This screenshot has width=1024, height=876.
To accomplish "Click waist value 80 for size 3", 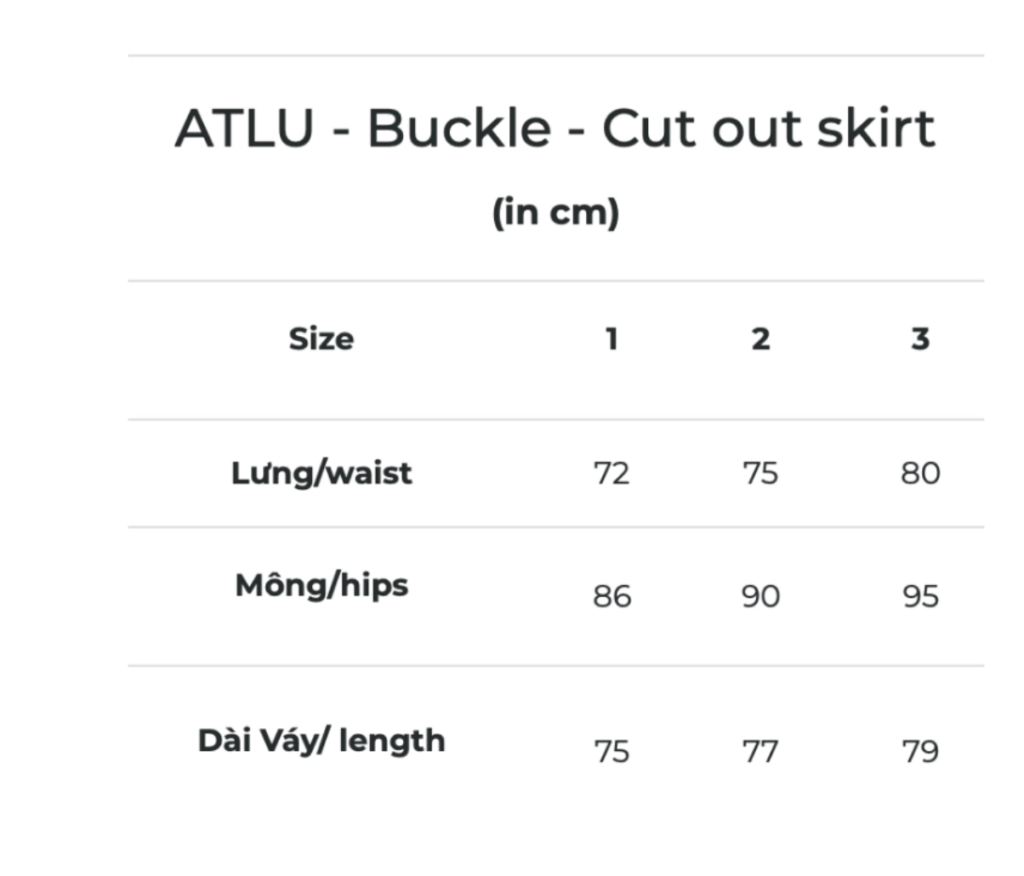I will (920, 473).
